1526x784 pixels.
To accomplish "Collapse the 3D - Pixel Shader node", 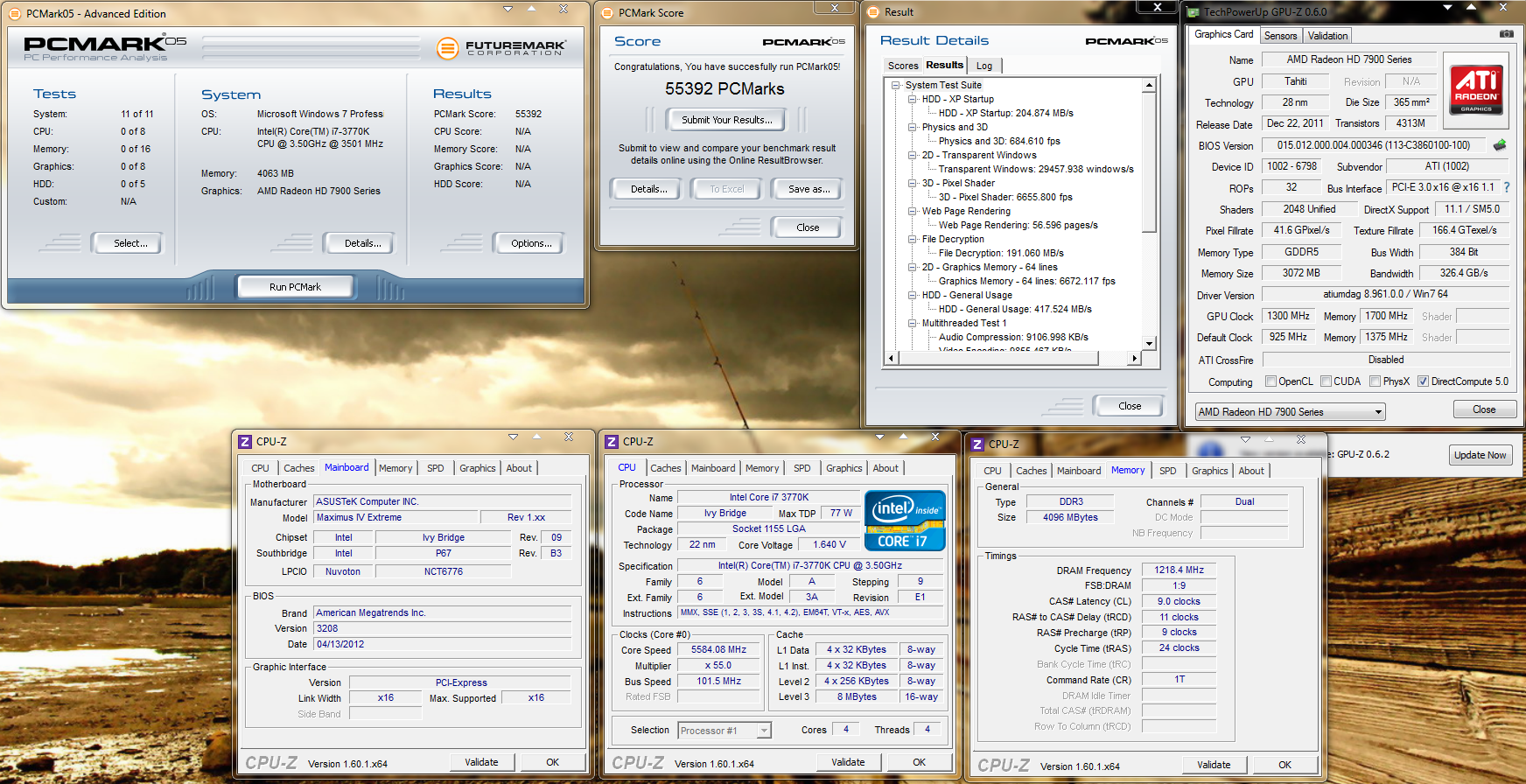I will pos(913,183).
